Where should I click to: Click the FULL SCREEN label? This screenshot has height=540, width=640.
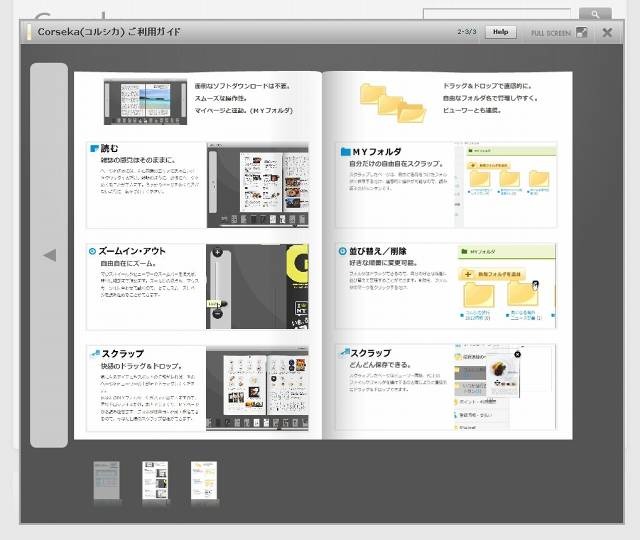click(x=550, y=33)
